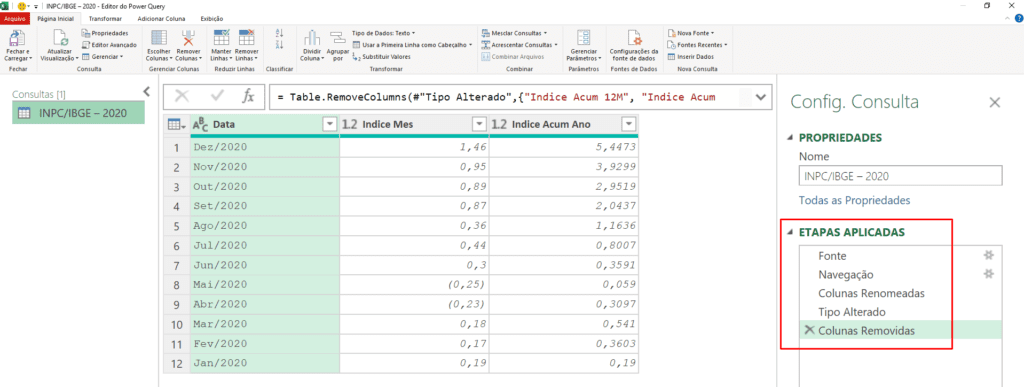Switch to the Exibição tab

coord(212,19)
